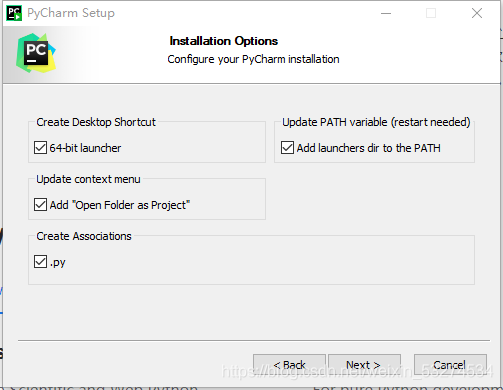Minimize the PyCharm Setup window
This screenshot has width=503, height=390.
(386, 13)
